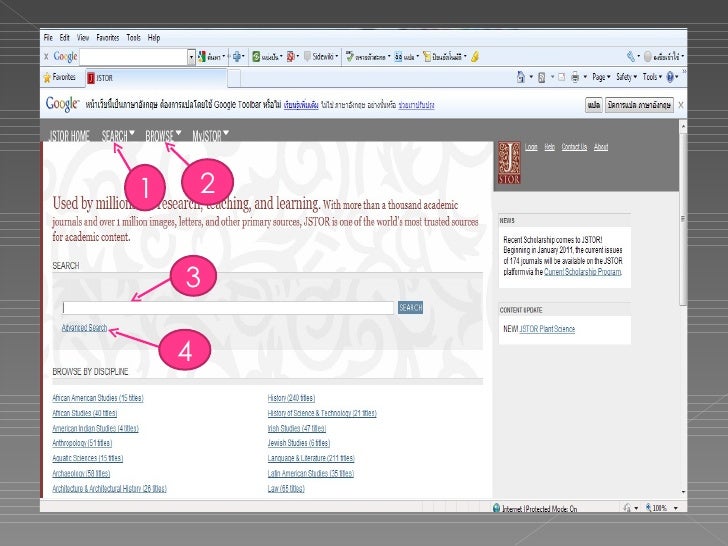The image size is (728, 546).
Task: Click the AutoFill icon in Google toolbar
Action: [427, 57]
